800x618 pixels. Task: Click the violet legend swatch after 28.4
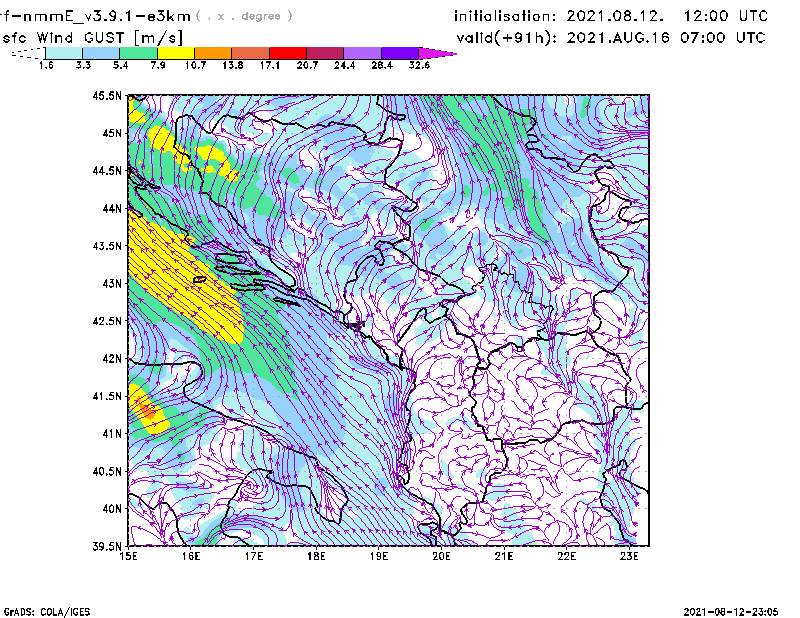(400, 53)
